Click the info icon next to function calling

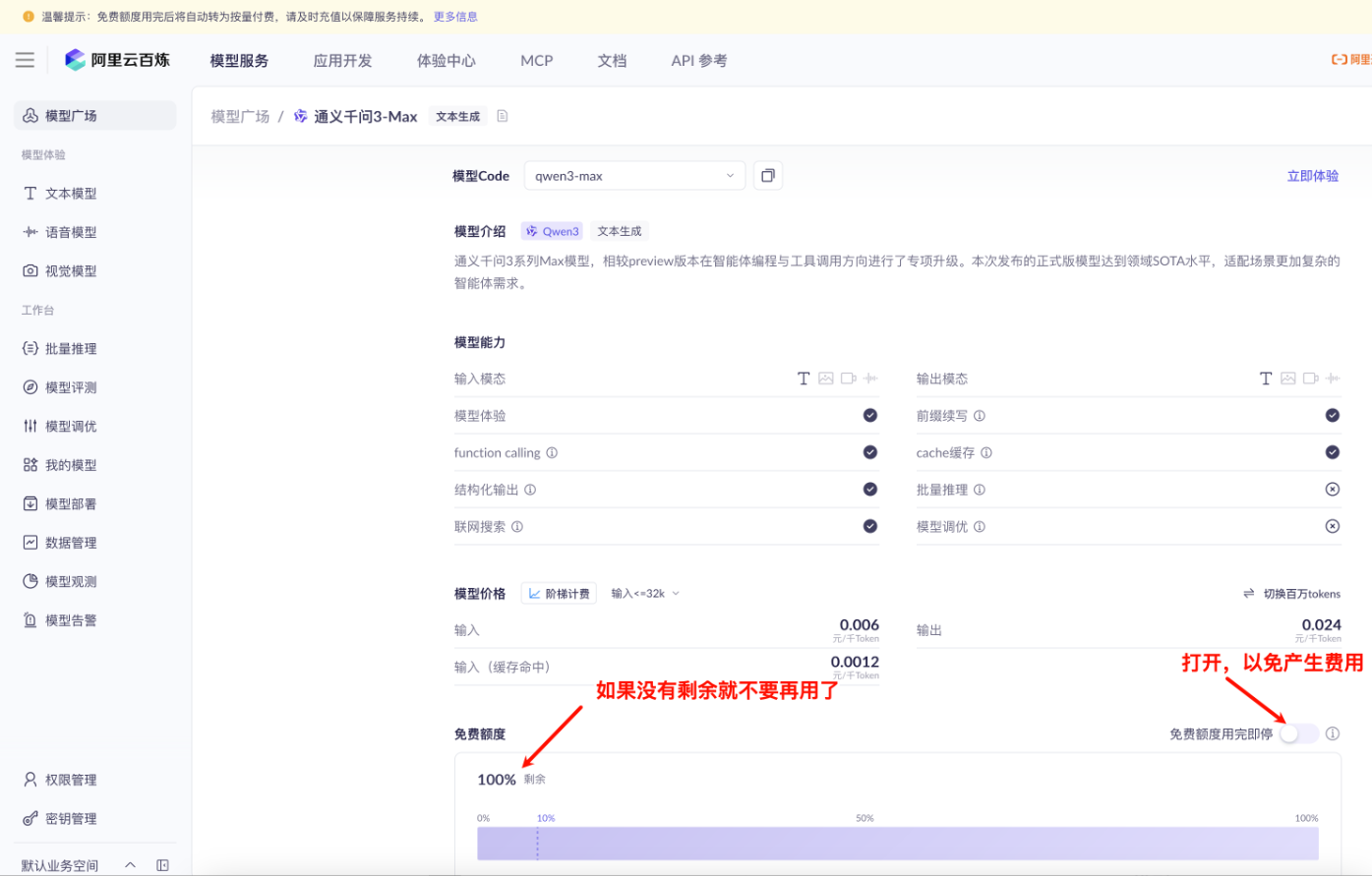(x=552, y=453)
